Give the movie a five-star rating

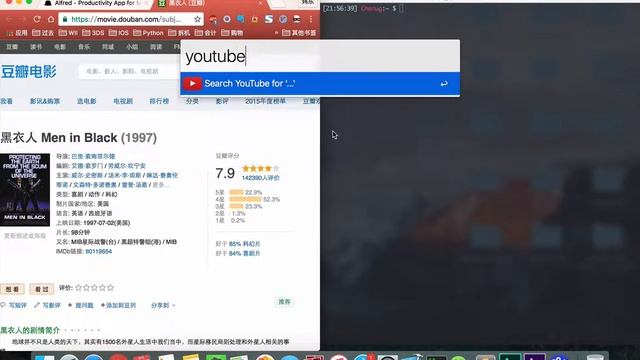[110, 288]
